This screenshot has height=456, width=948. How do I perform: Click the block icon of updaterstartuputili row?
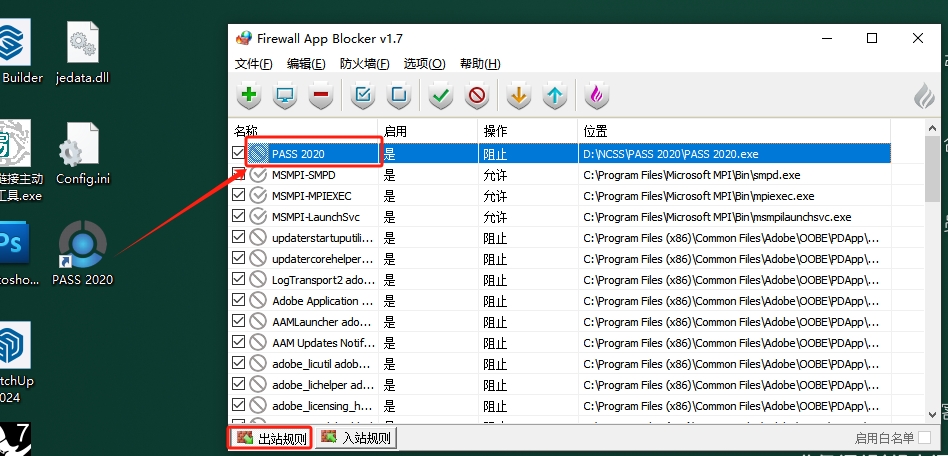[258, 238]
